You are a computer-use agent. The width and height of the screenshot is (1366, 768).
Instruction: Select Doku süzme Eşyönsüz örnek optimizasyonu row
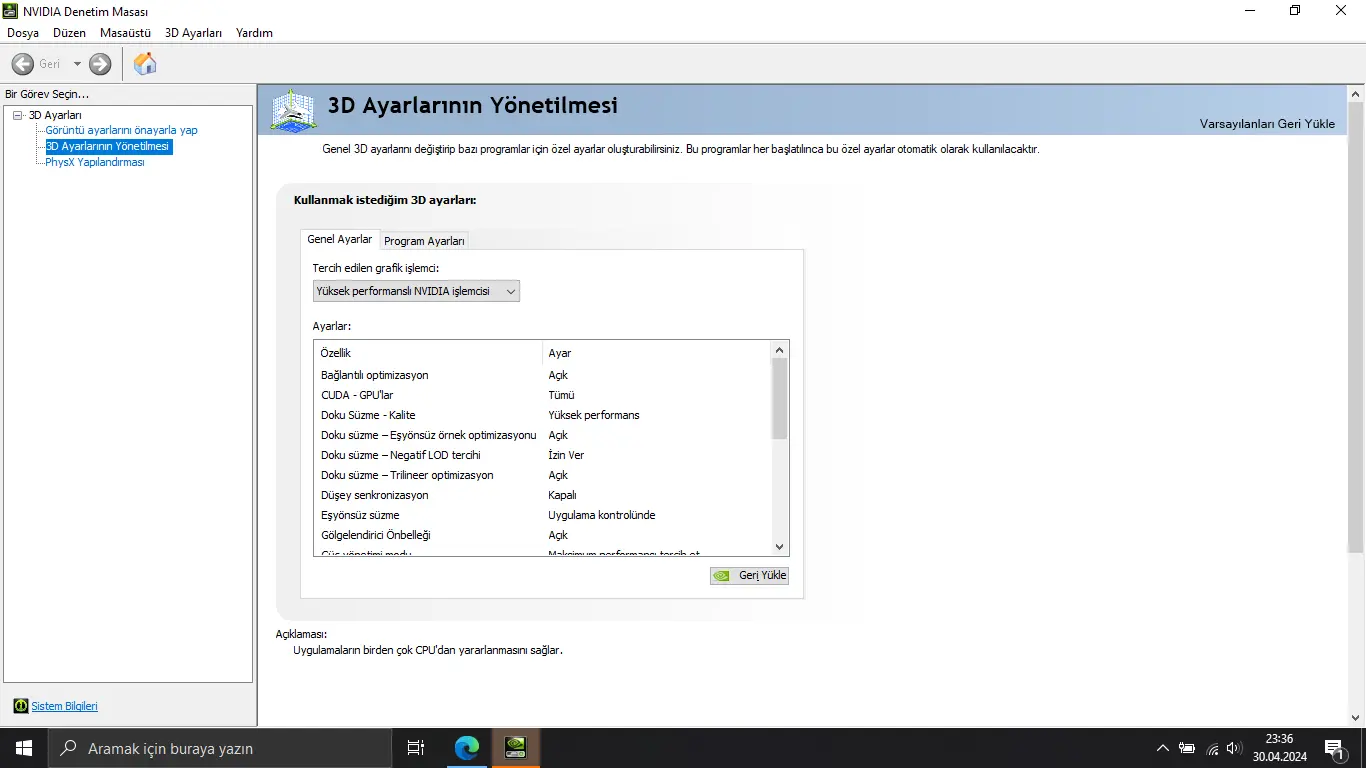542,435
